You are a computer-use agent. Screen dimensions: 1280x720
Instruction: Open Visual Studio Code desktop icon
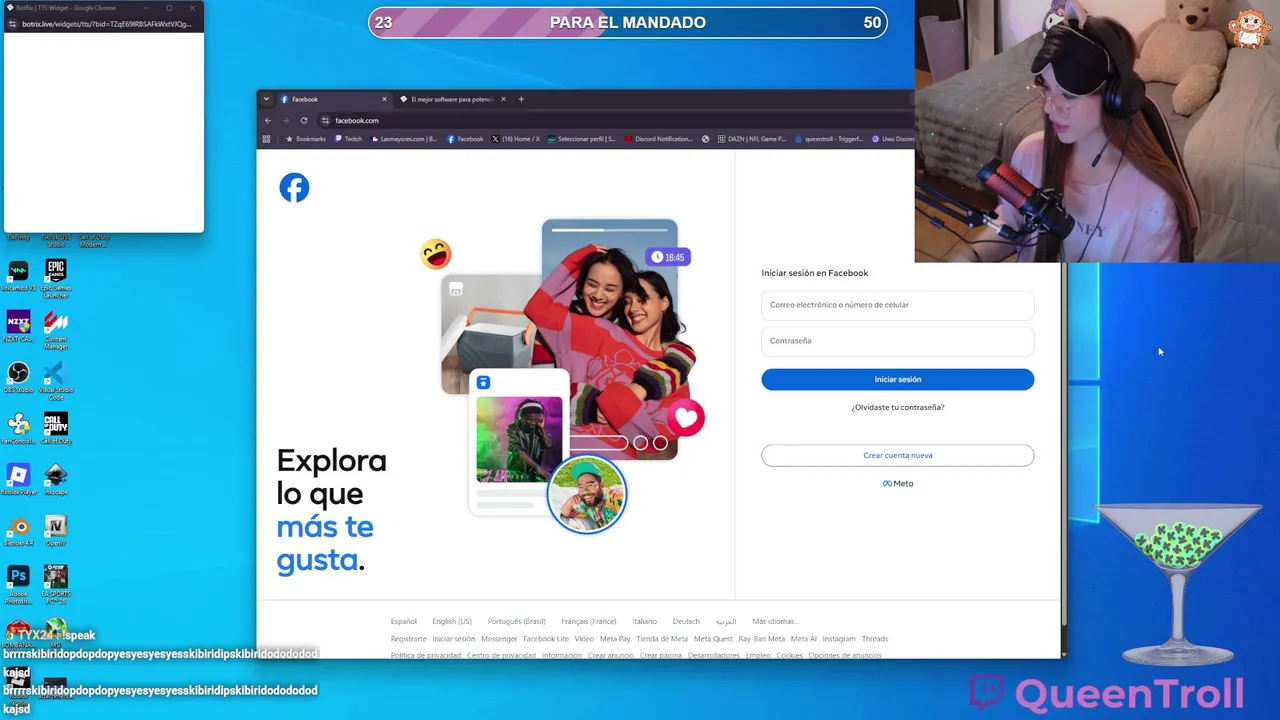(x=56, y=381)
